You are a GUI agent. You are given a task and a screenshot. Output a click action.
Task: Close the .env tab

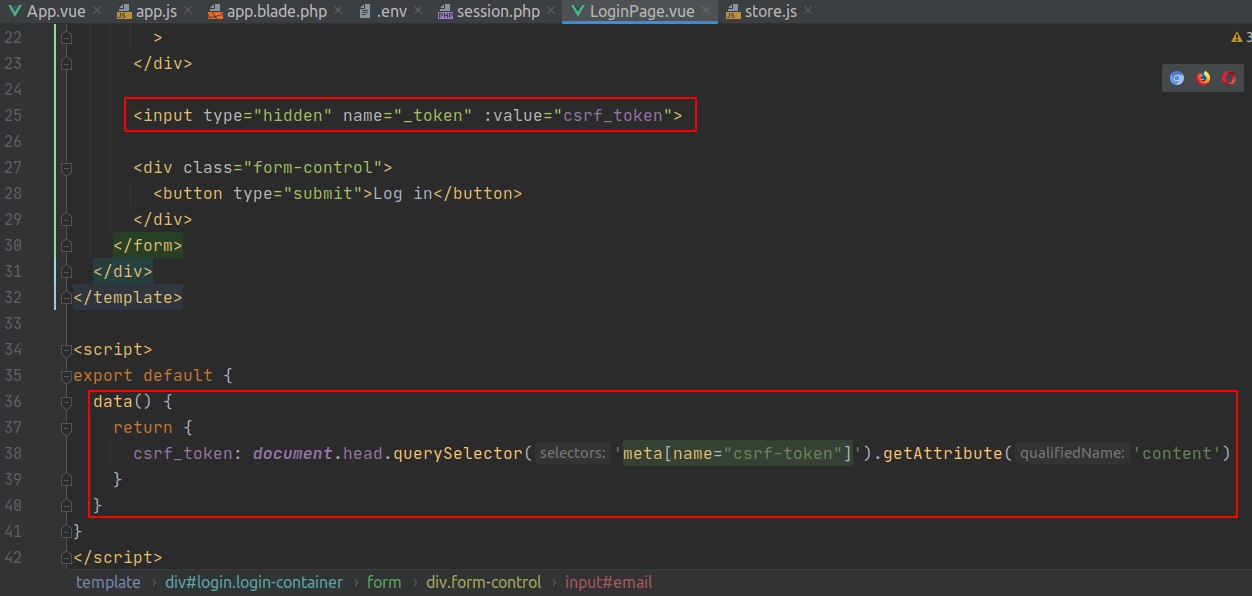click(418, 12)
